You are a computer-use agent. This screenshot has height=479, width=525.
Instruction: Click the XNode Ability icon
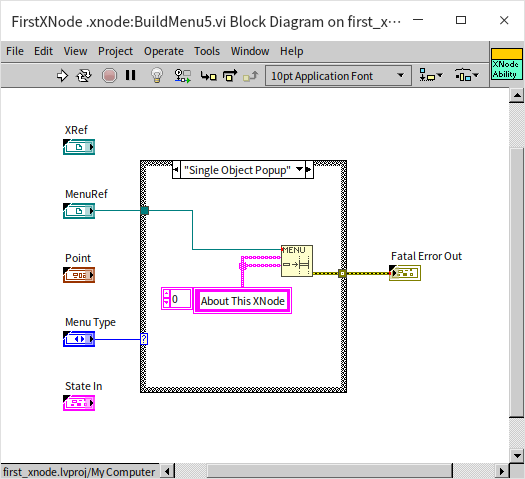[507, 64]
